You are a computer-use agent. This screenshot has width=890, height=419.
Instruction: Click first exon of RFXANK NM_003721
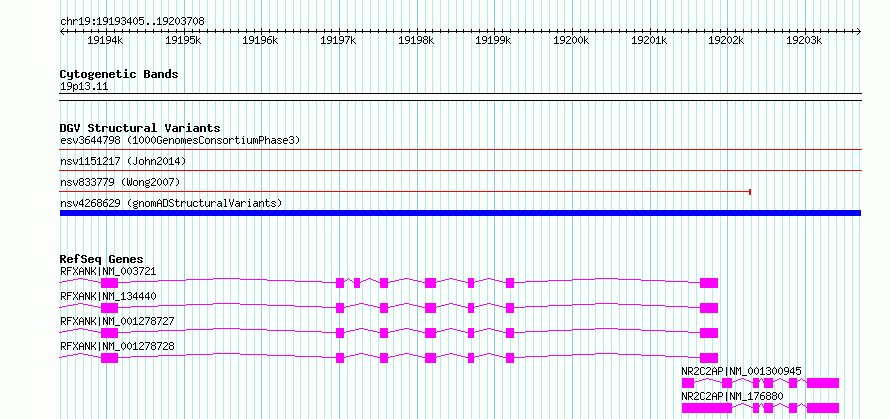[x=110, y=283]
